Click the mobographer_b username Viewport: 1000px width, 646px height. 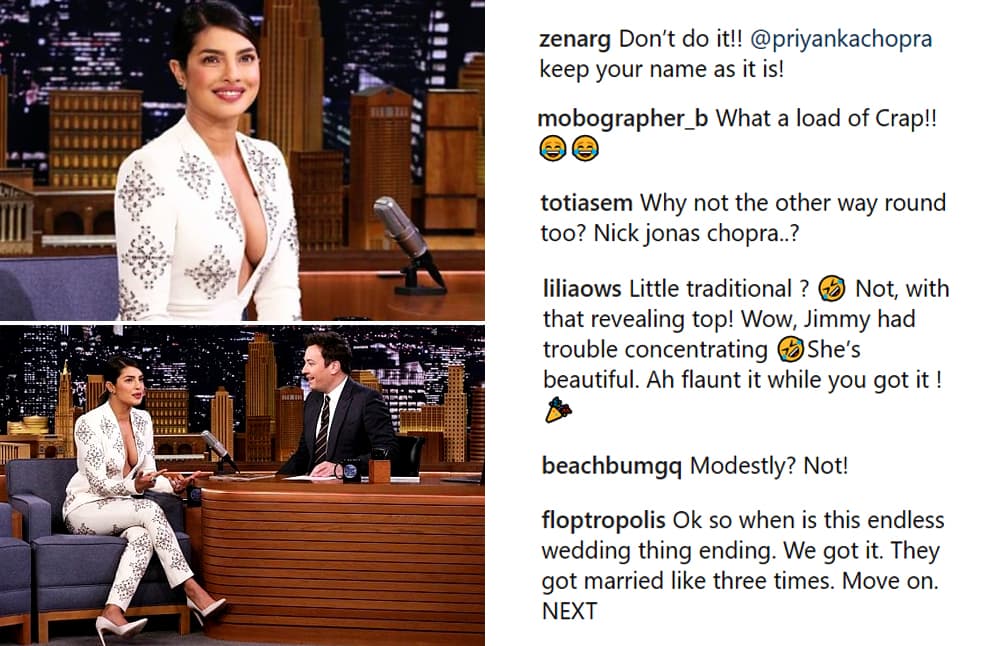coord(622,119)
